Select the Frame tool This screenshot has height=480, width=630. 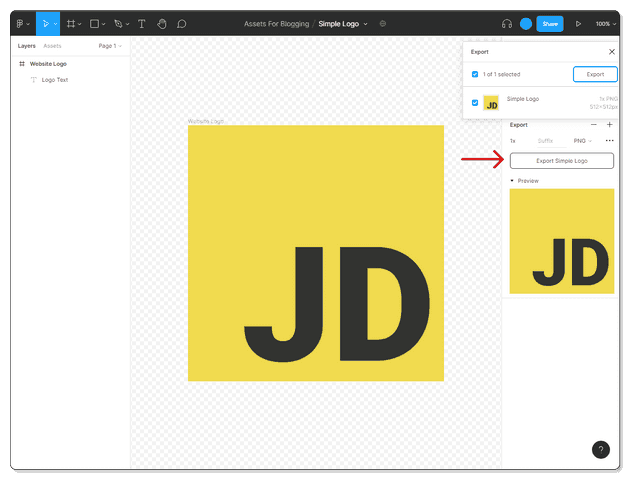point(71,24)
